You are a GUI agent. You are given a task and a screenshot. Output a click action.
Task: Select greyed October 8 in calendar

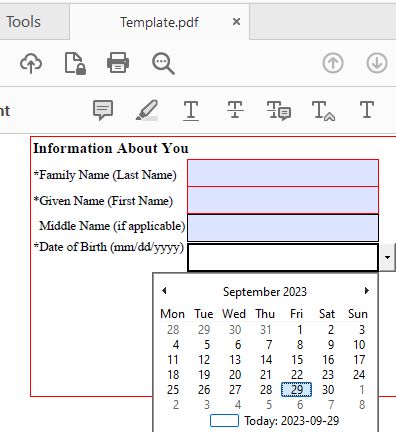point(362,405)
